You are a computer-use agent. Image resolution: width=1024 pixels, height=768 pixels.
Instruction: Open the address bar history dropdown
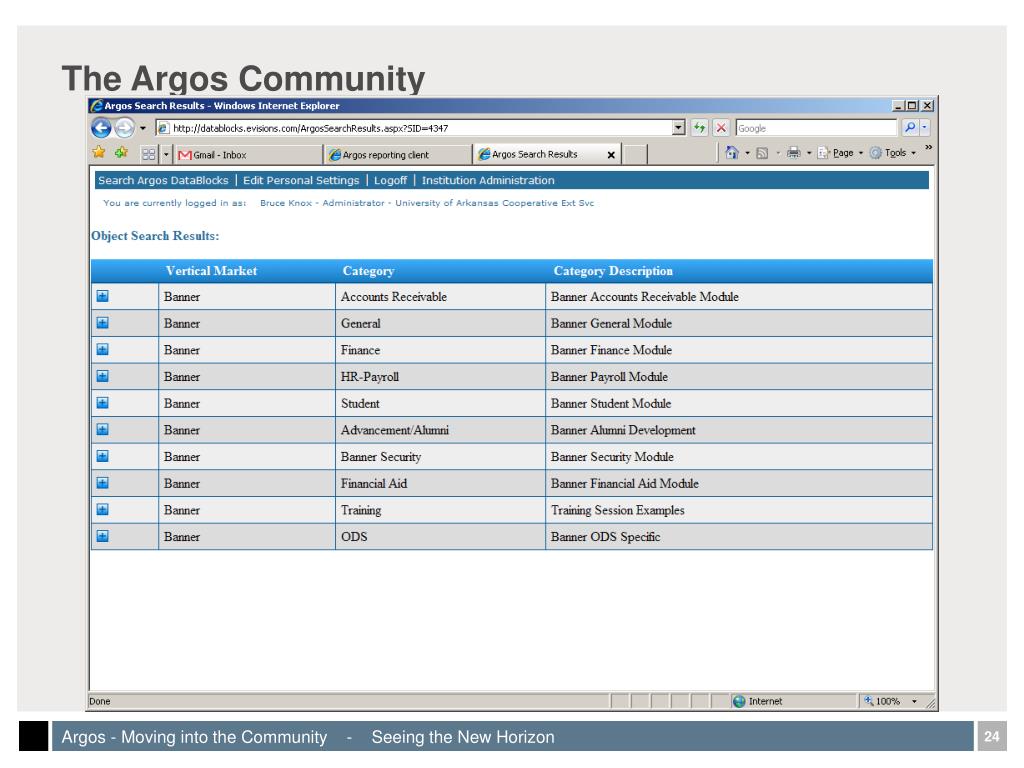point(679,128)
